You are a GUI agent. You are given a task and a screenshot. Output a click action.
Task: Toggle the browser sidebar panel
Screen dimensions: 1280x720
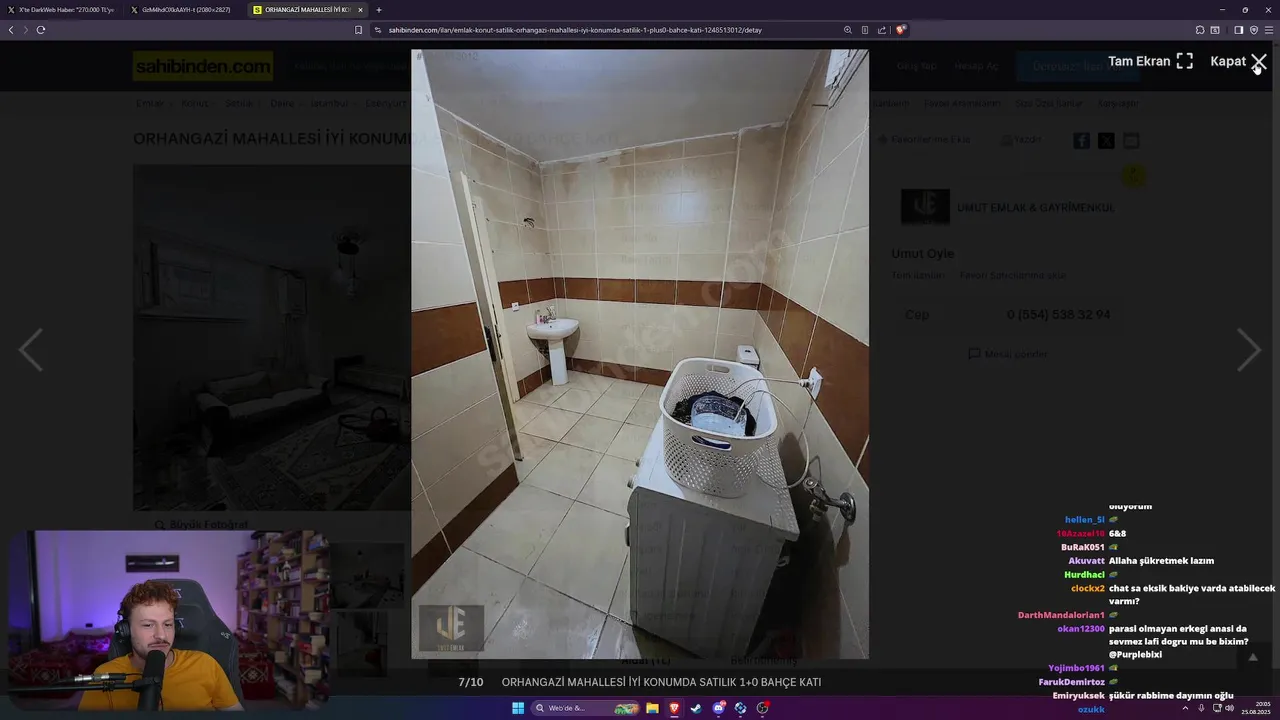pos(1238,30)
